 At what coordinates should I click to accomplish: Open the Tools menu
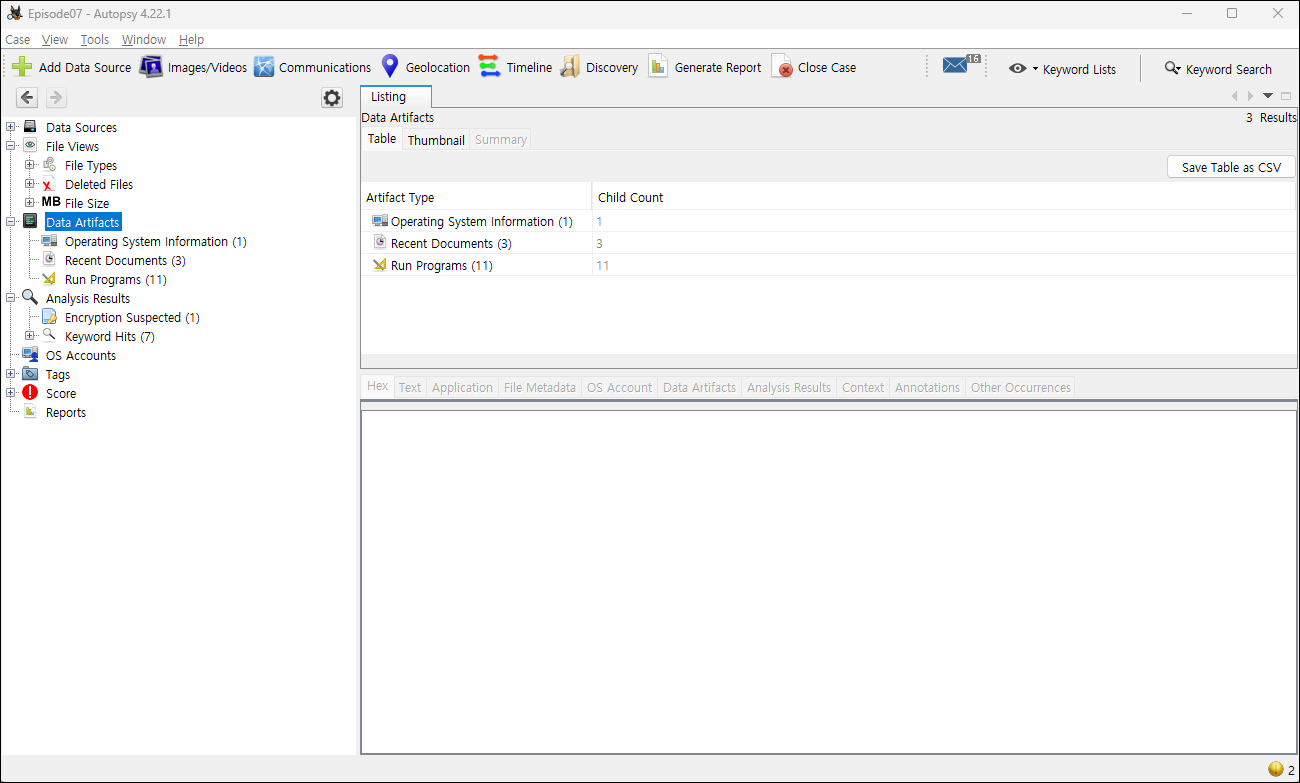coord(95,40)
